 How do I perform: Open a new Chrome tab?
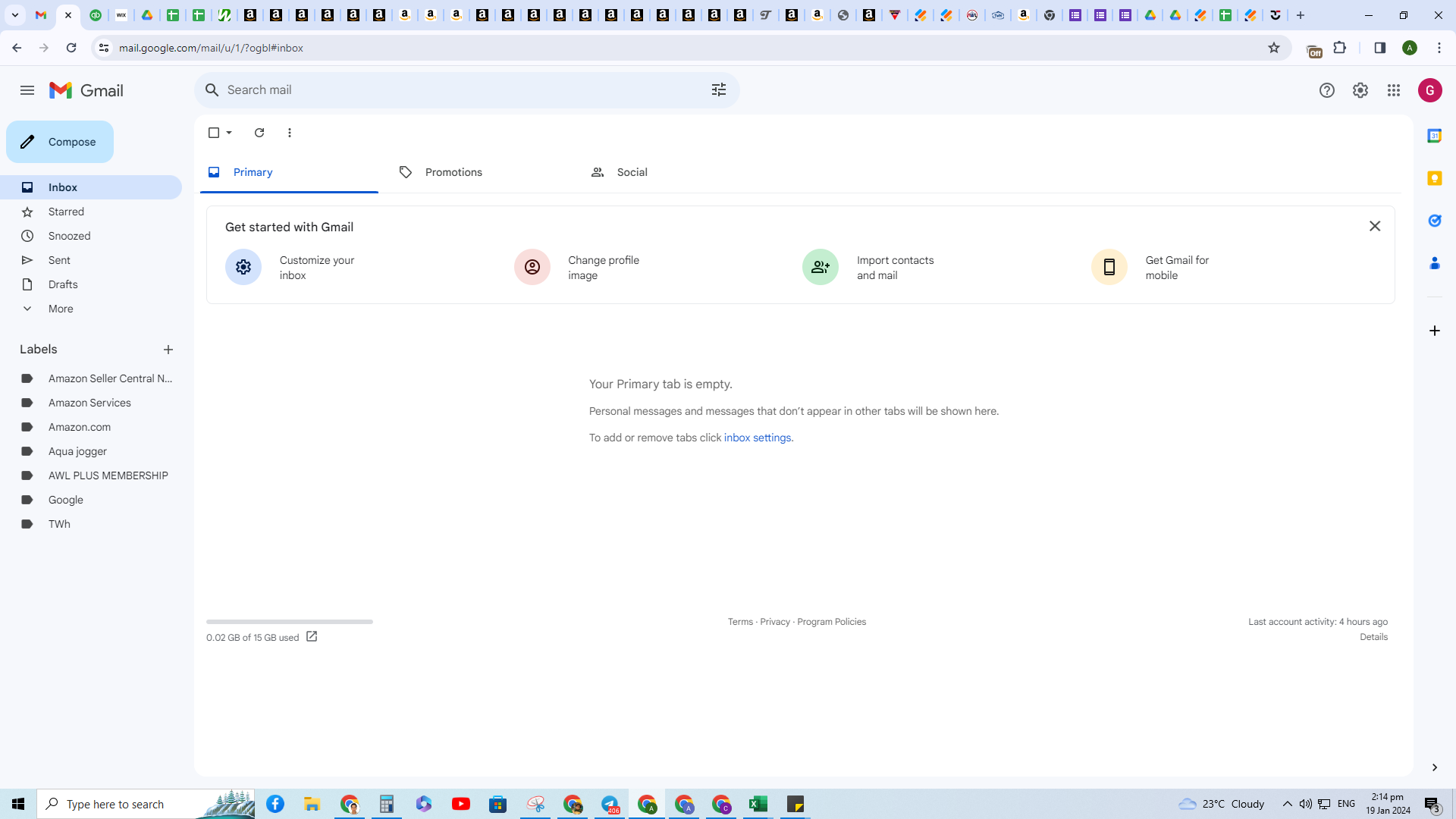pos(1301,15)
